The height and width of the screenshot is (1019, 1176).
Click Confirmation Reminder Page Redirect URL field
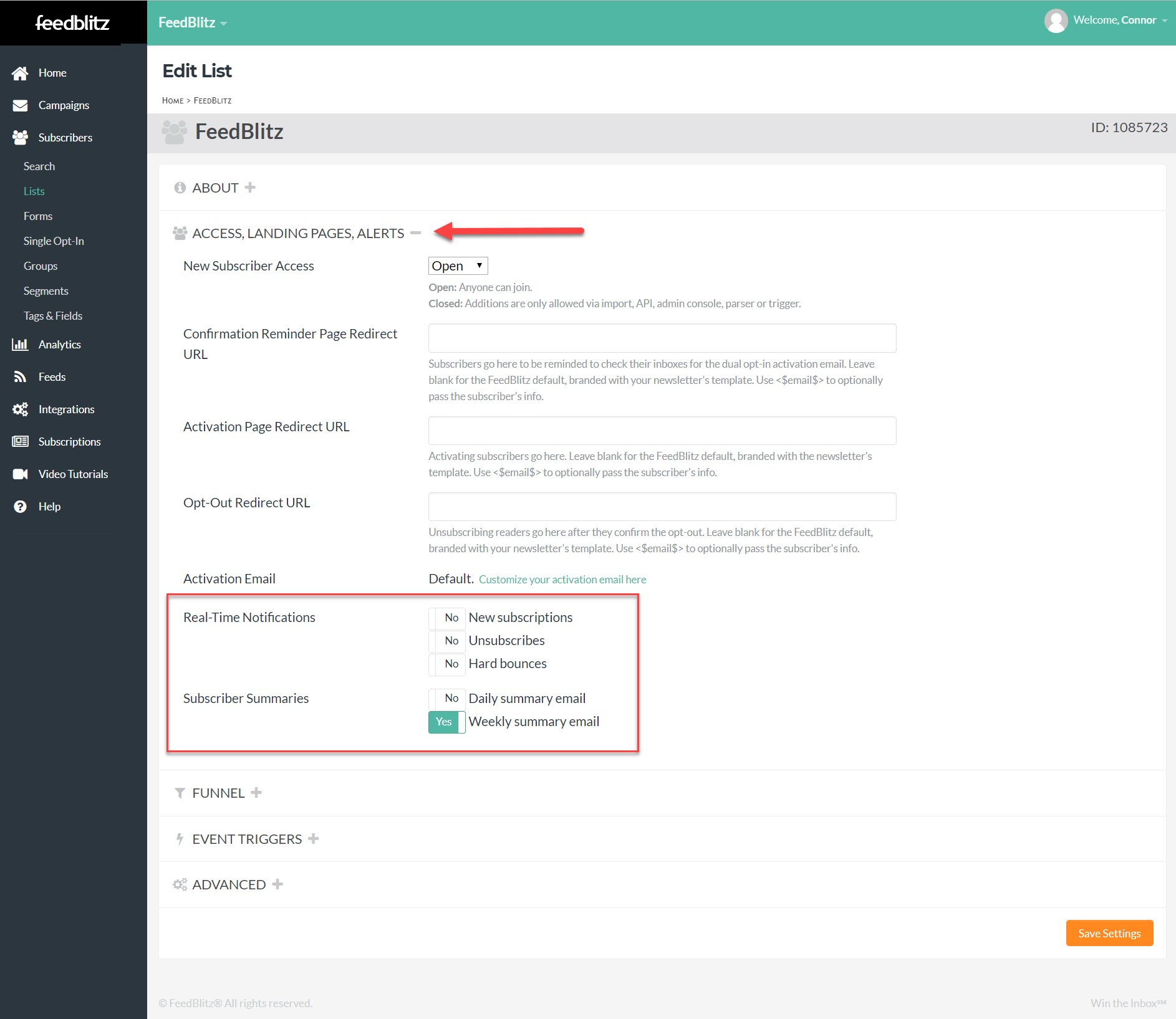(662, 338)
